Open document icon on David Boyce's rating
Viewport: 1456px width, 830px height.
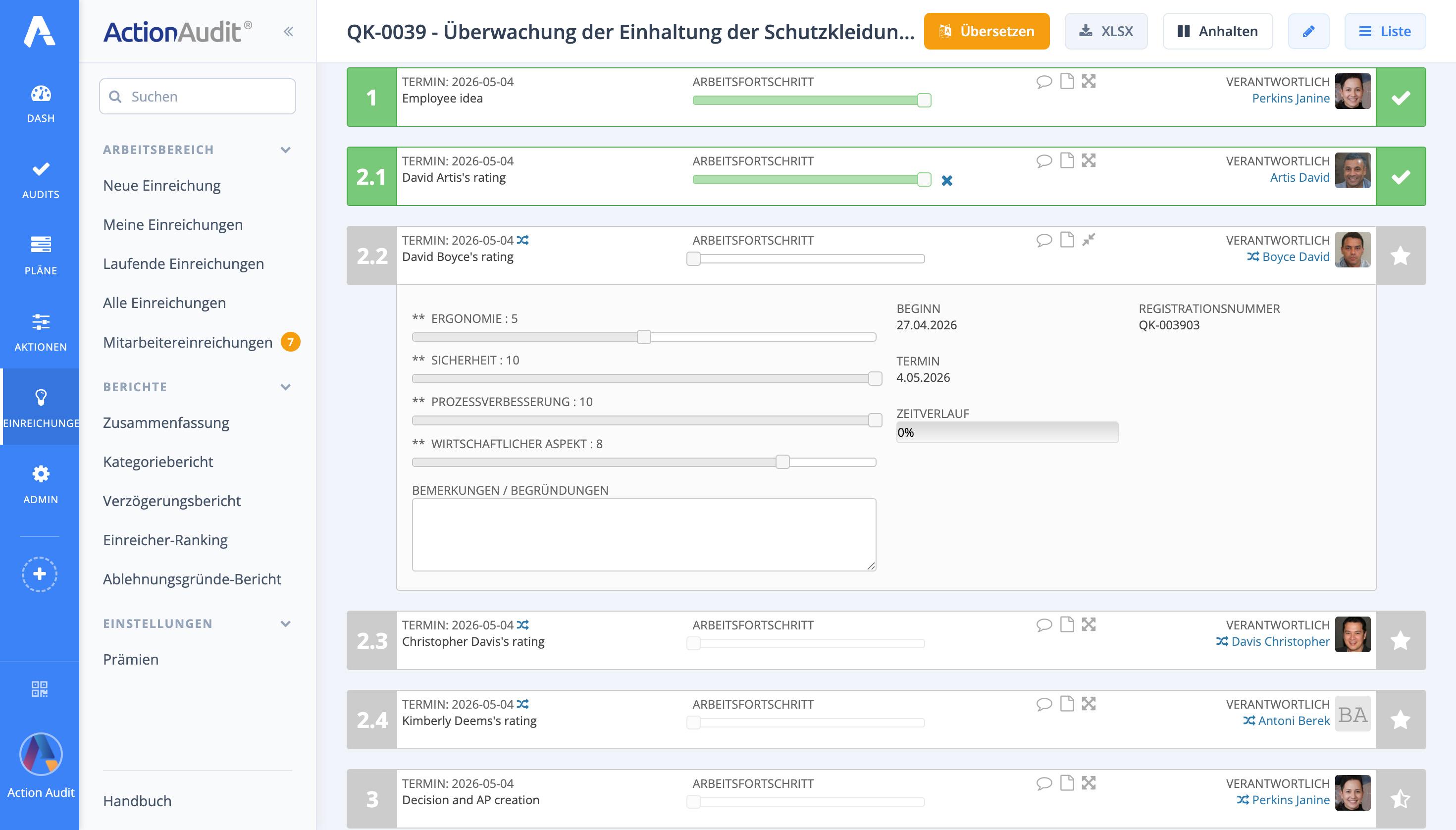pyautogui.click(x=1067, y=239)
